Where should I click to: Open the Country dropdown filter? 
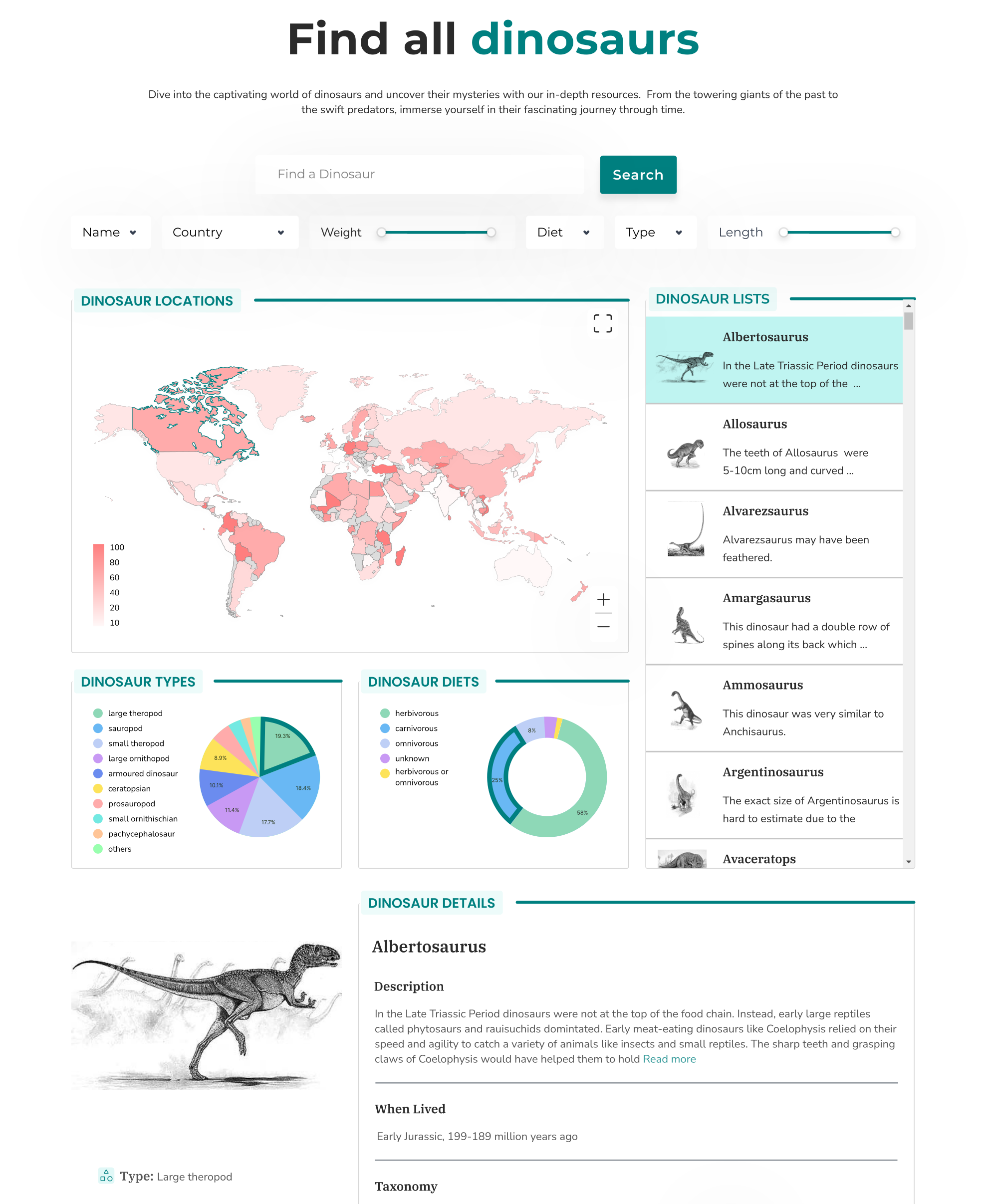(x=230, y=232)
